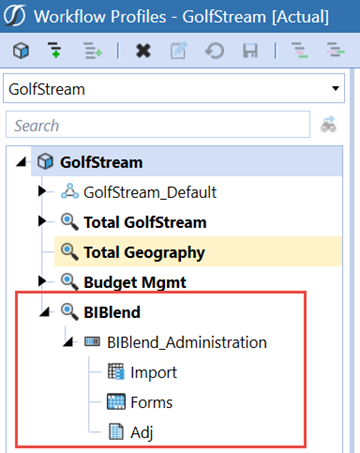The width and height of the screenshot is (360, 453).
Task: Click the floppy disk save icon
Action: pyautogui.click(x=250, y=51)
